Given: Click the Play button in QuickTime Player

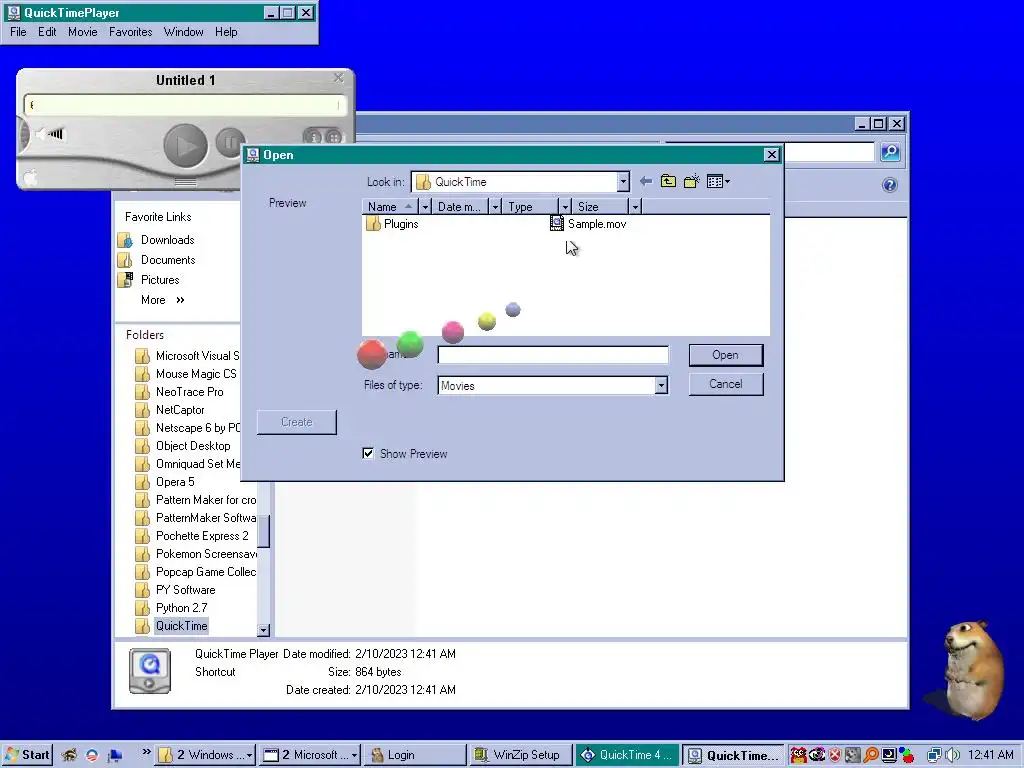Looking at the screenshot, I should [185, 146].
